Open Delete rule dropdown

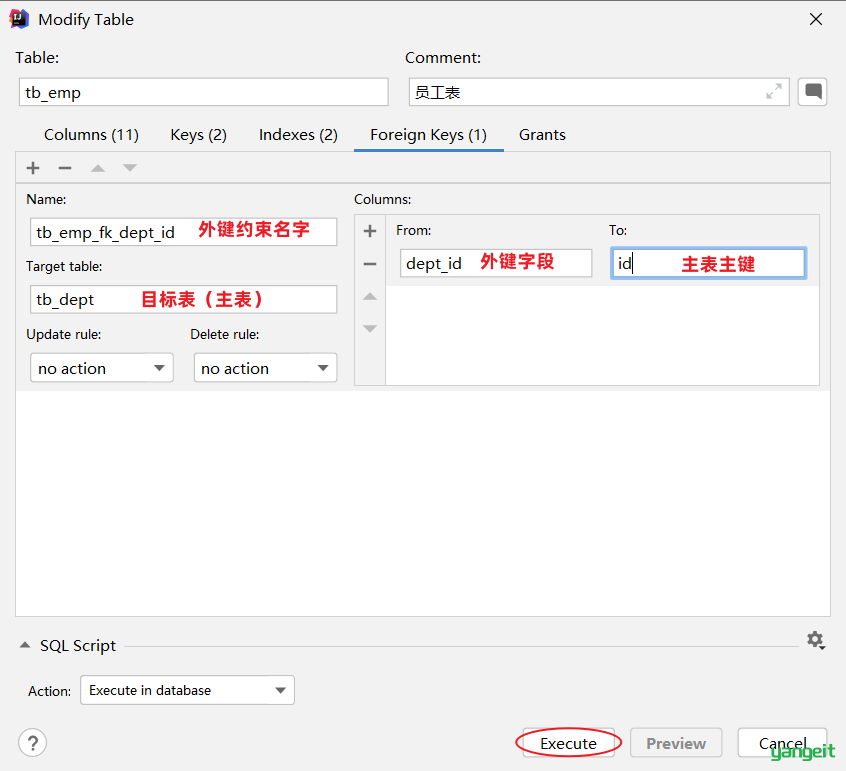[x=265, y=368]
